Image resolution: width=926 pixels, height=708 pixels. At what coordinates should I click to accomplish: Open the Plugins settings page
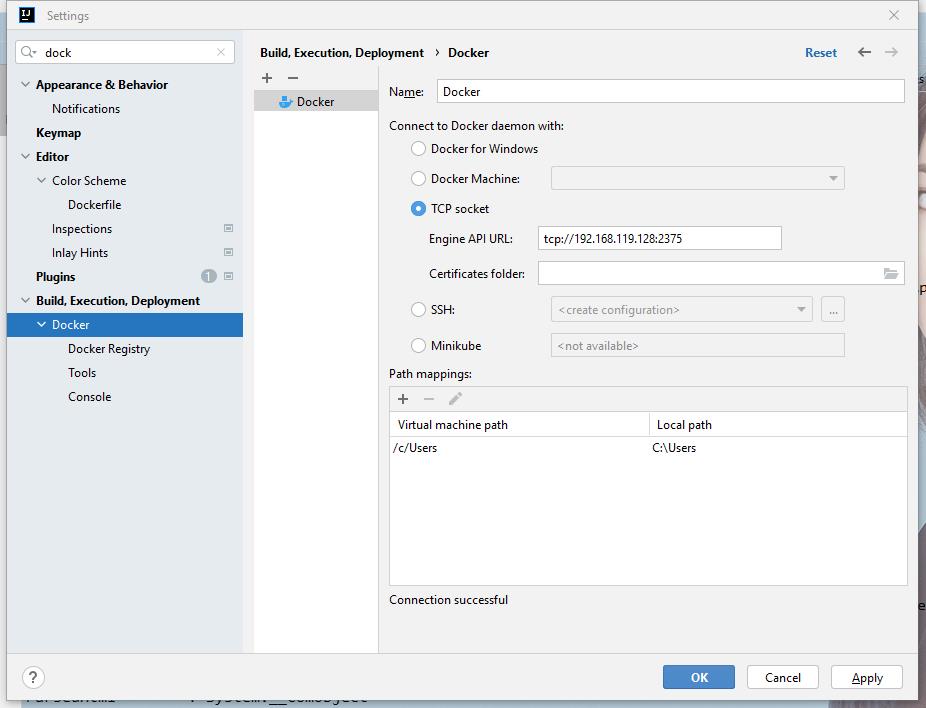[x=56, y=276]
